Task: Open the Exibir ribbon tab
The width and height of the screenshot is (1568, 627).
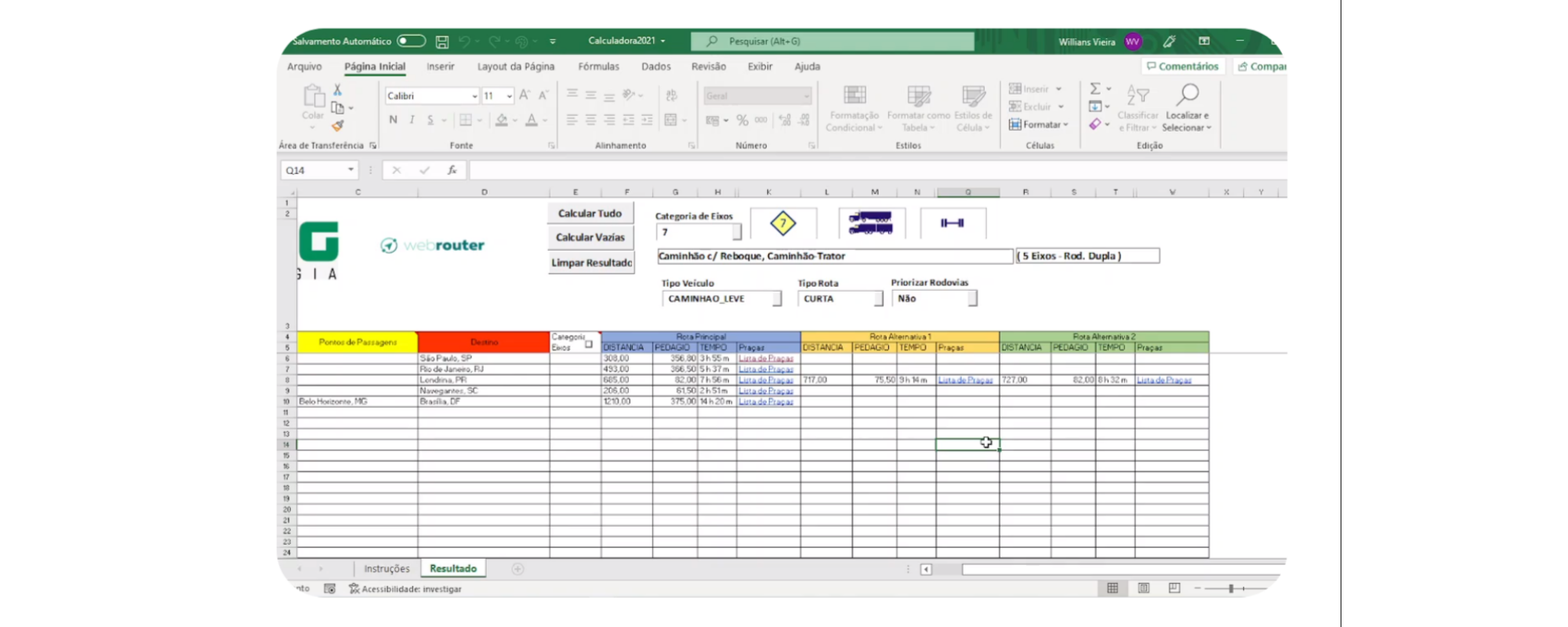Action: tap(760, 67)
